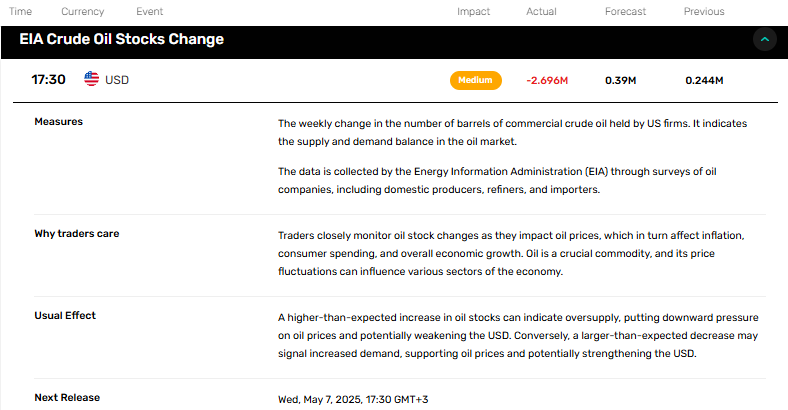Viewport: 788px width, 410px height.
Task: Collapse the EIA Crude Oil Stocks panel chevron
Action: pyautogui.click(x=765, y=39)
